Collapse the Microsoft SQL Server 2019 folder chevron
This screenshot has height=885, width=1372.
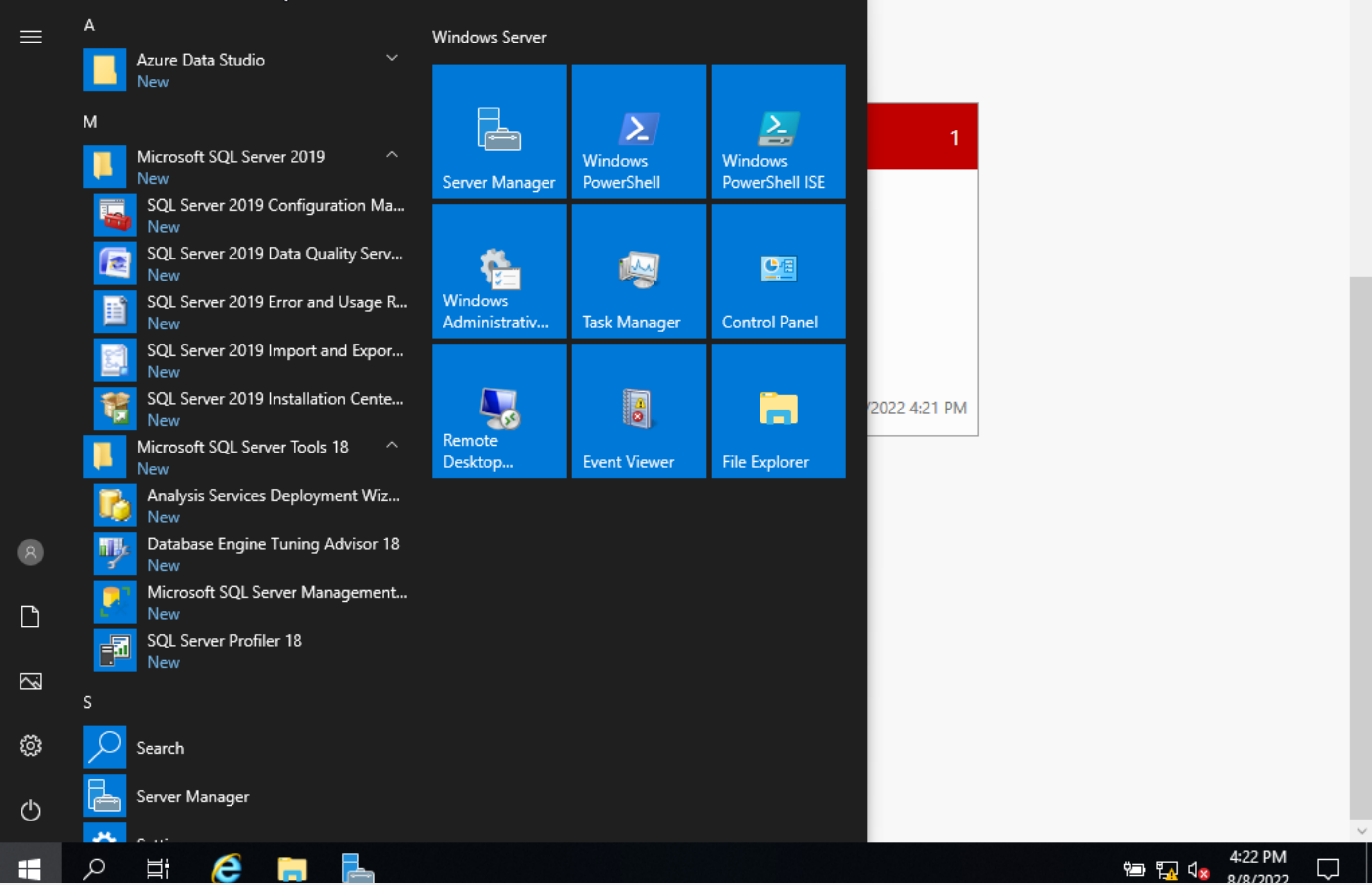392,154
